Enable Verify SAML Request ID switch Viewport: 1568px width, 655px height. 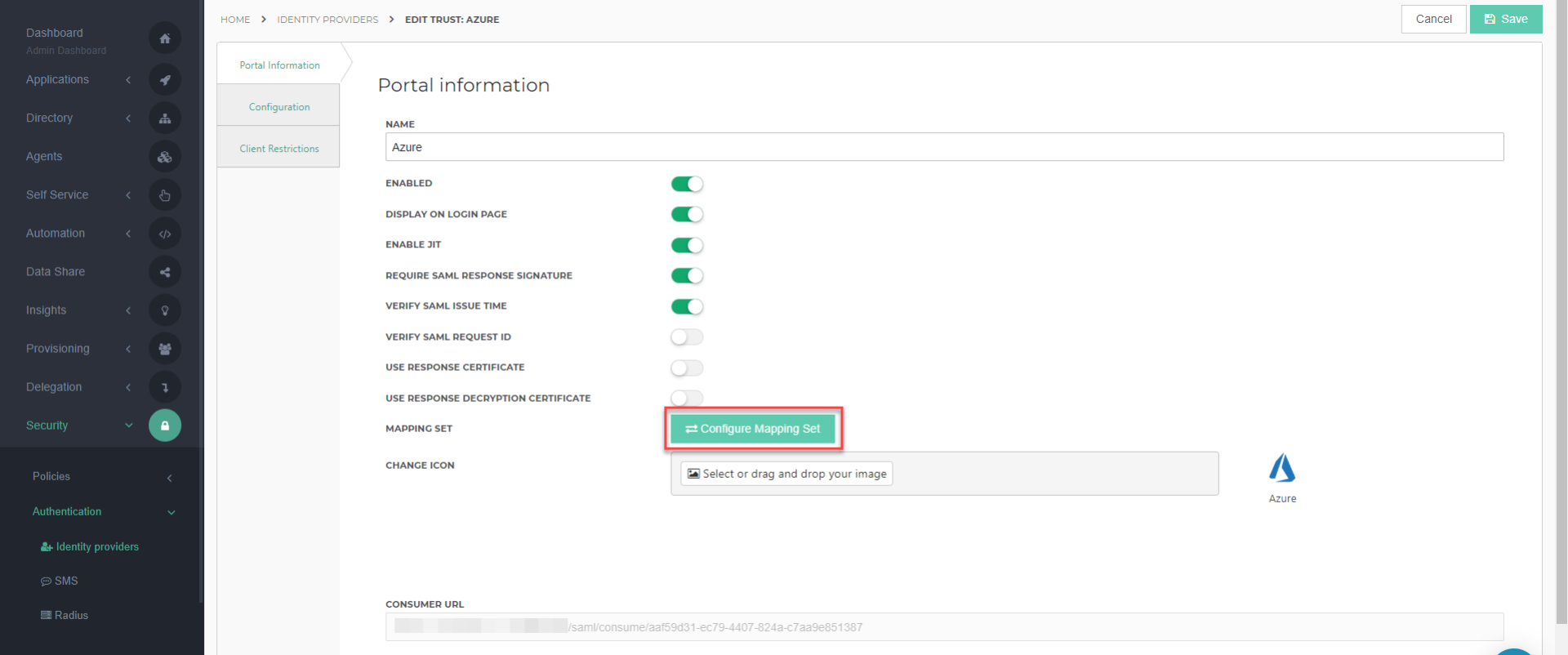(x=687, y=336)
